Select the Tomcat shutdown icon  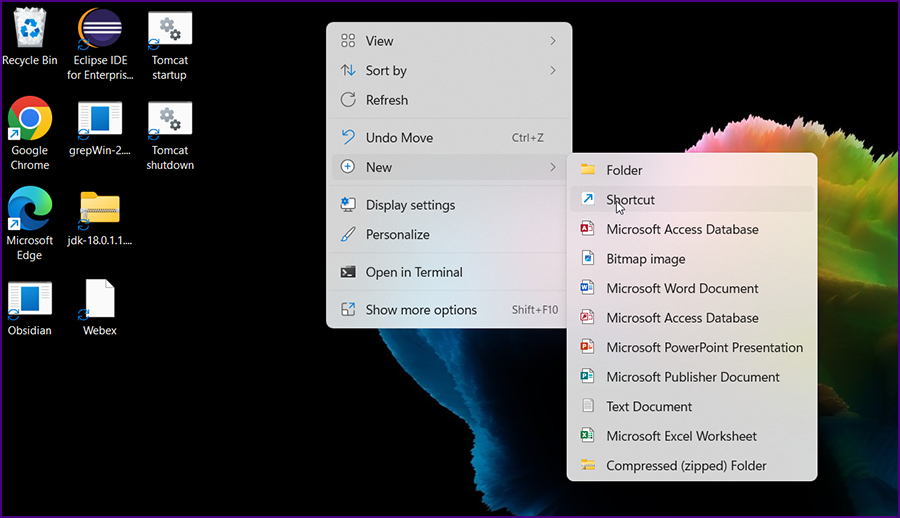(170, 120)
